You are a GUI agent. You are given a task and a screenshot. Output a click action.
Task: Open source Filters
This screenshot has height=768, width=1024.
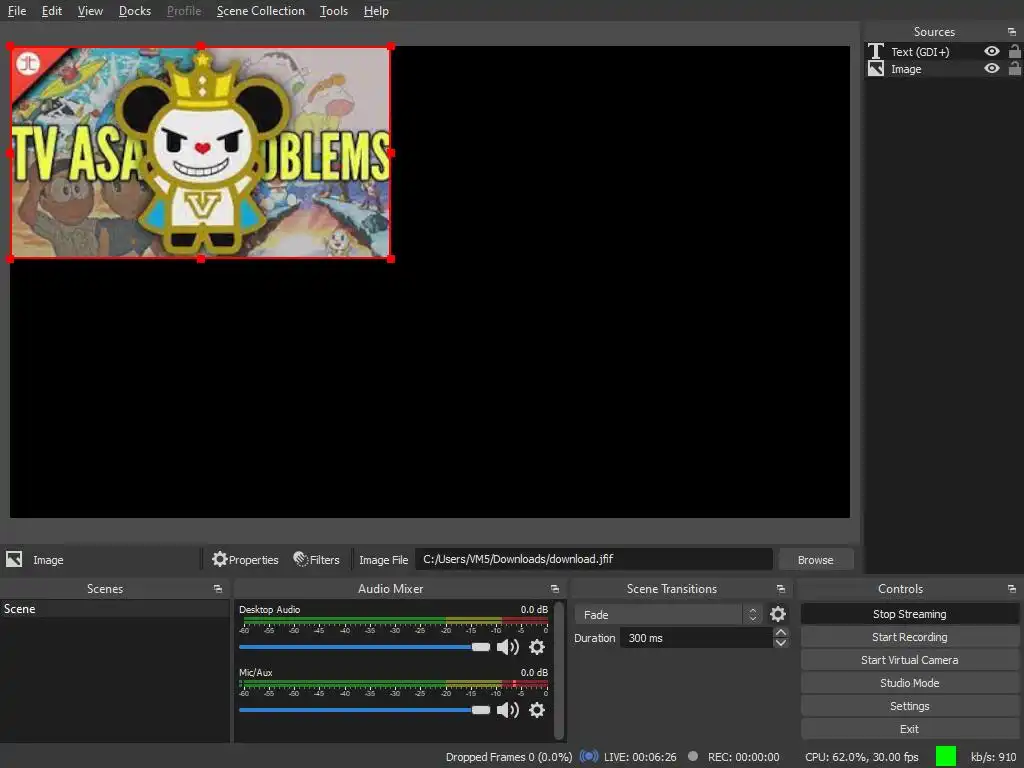pos(317,560)
